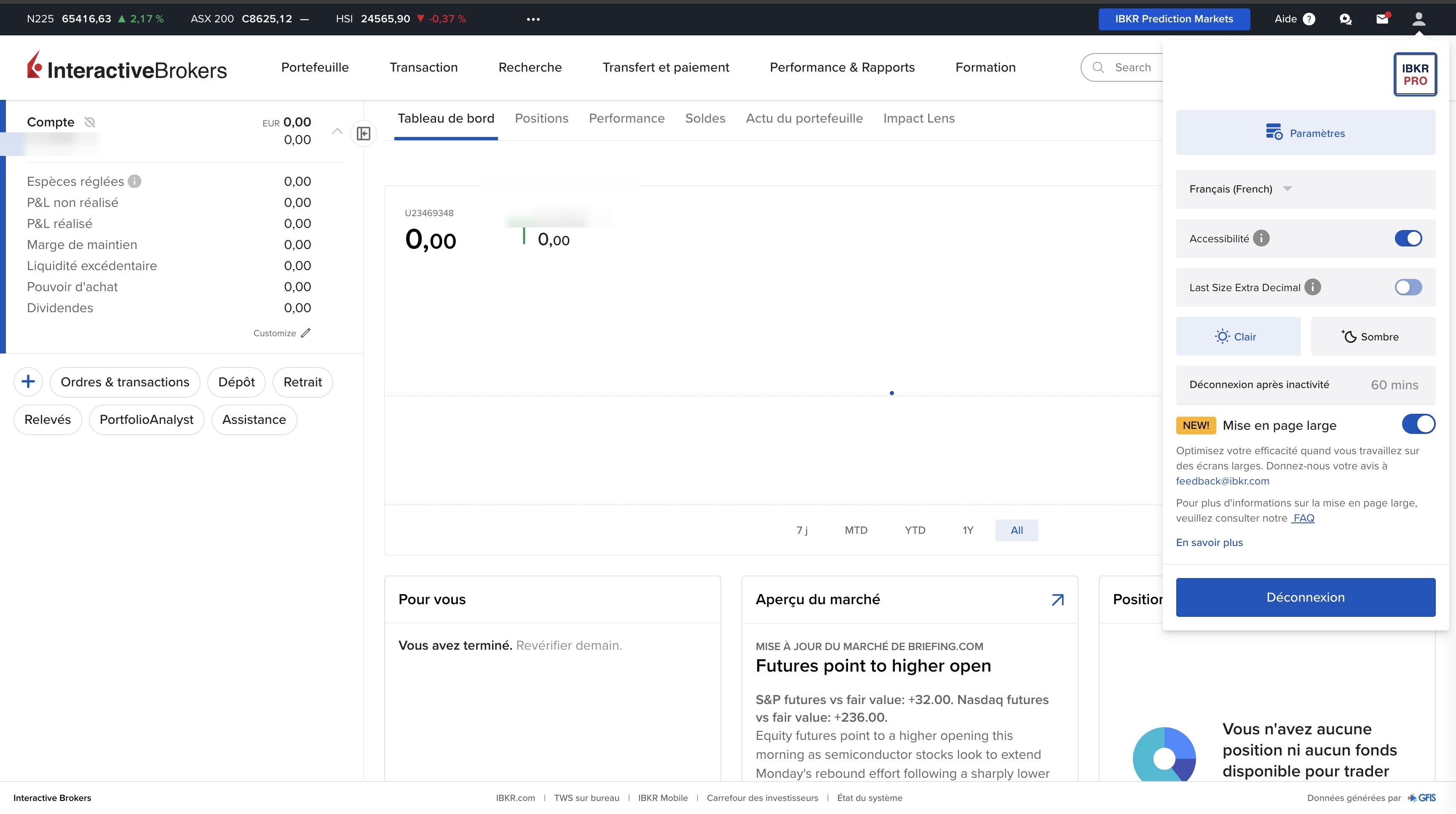This screenshot has height=814, width=1456.
Task: Click the Aide help question icon
Action: coord(1309,19)
